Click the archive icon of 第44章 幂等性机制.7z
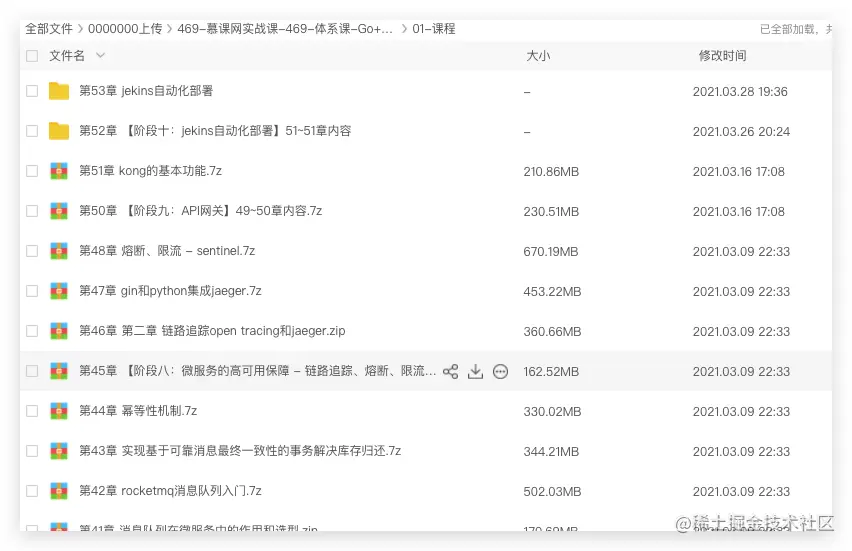This screenshot has width=852, height=551. click(59, 411)
